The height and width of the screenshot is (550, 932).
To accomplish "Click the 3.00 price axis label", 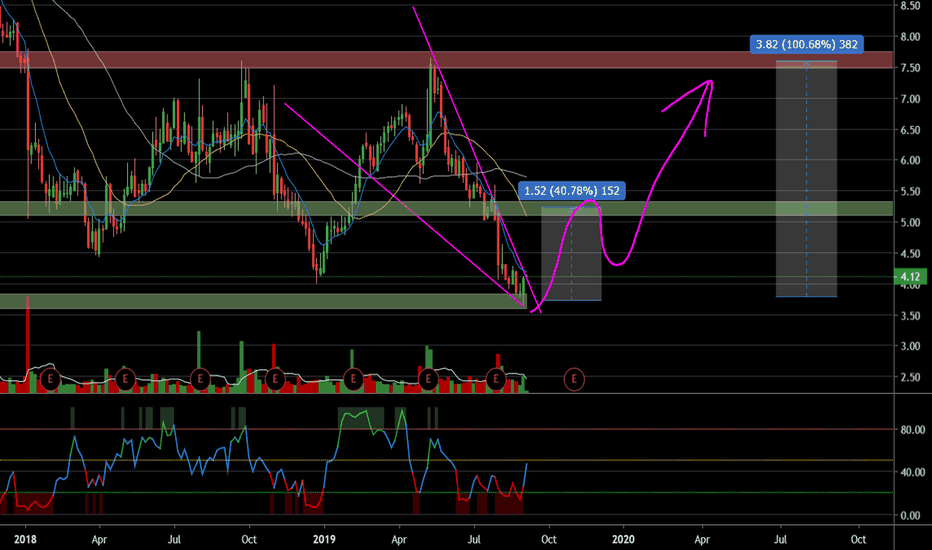I will point(910,346).
